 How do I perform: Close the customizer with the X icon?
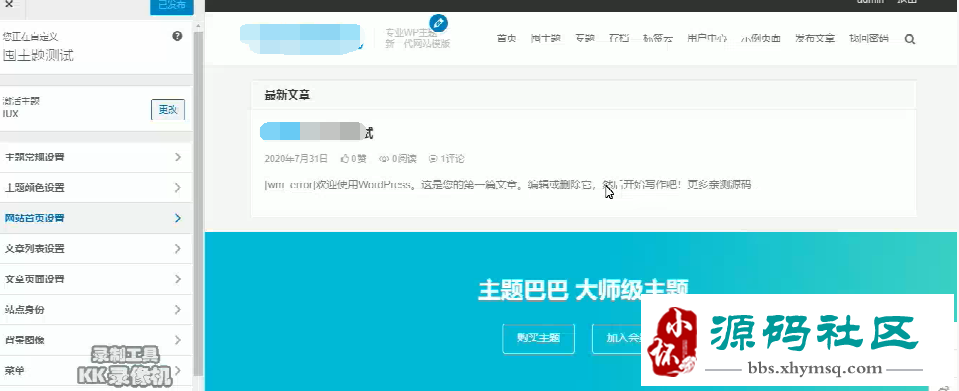coord(9,3)
